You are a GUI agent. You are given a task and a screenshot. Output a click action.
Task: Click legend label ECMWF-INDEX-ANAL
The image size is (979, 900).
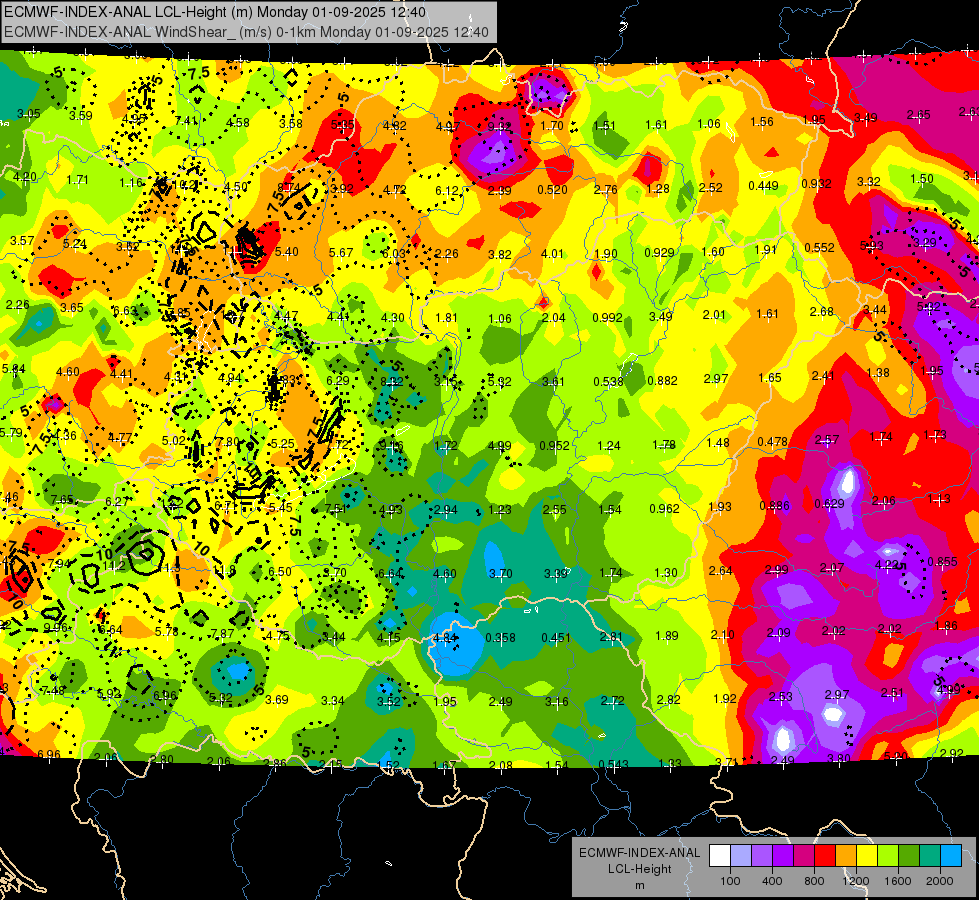pyautogui.click(x=639, y=853)
